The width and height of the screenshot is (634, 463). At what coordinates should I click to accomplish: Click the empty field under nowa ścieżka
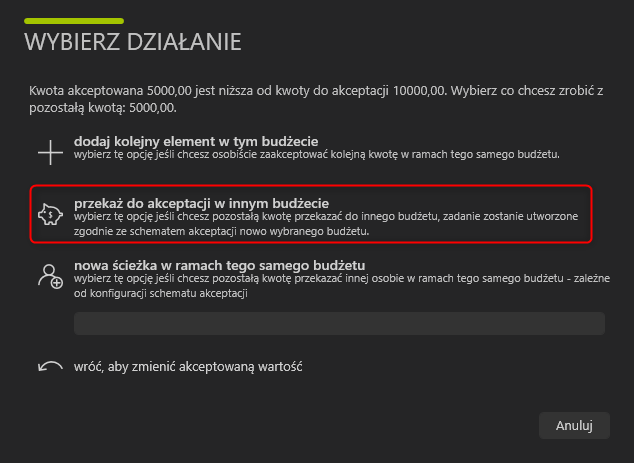(339, 323)
